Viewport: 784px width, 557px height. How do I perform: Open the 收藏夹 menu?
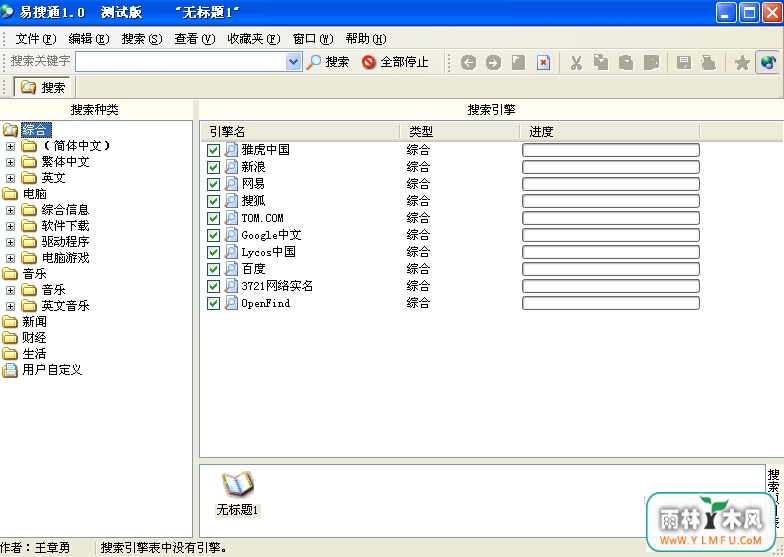[x=254, y=38]
